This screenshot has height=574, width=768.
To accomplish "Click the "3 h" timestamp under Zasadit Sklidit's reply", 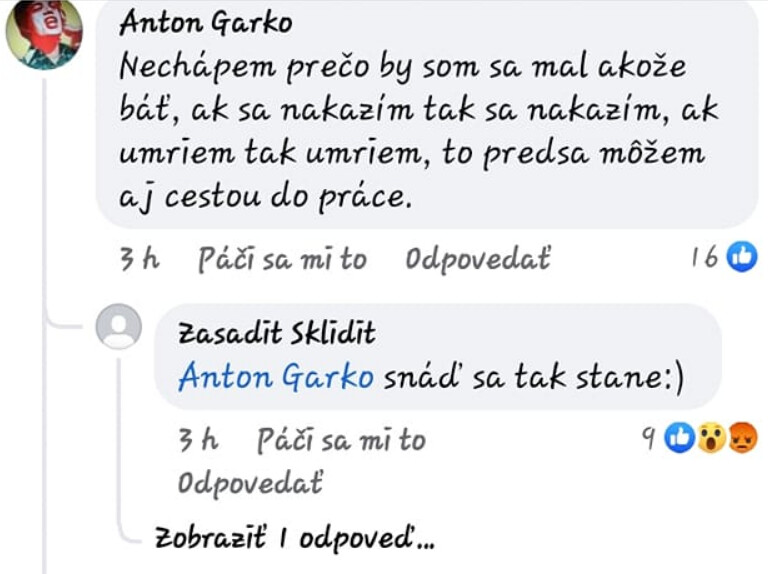I will 198,439.
